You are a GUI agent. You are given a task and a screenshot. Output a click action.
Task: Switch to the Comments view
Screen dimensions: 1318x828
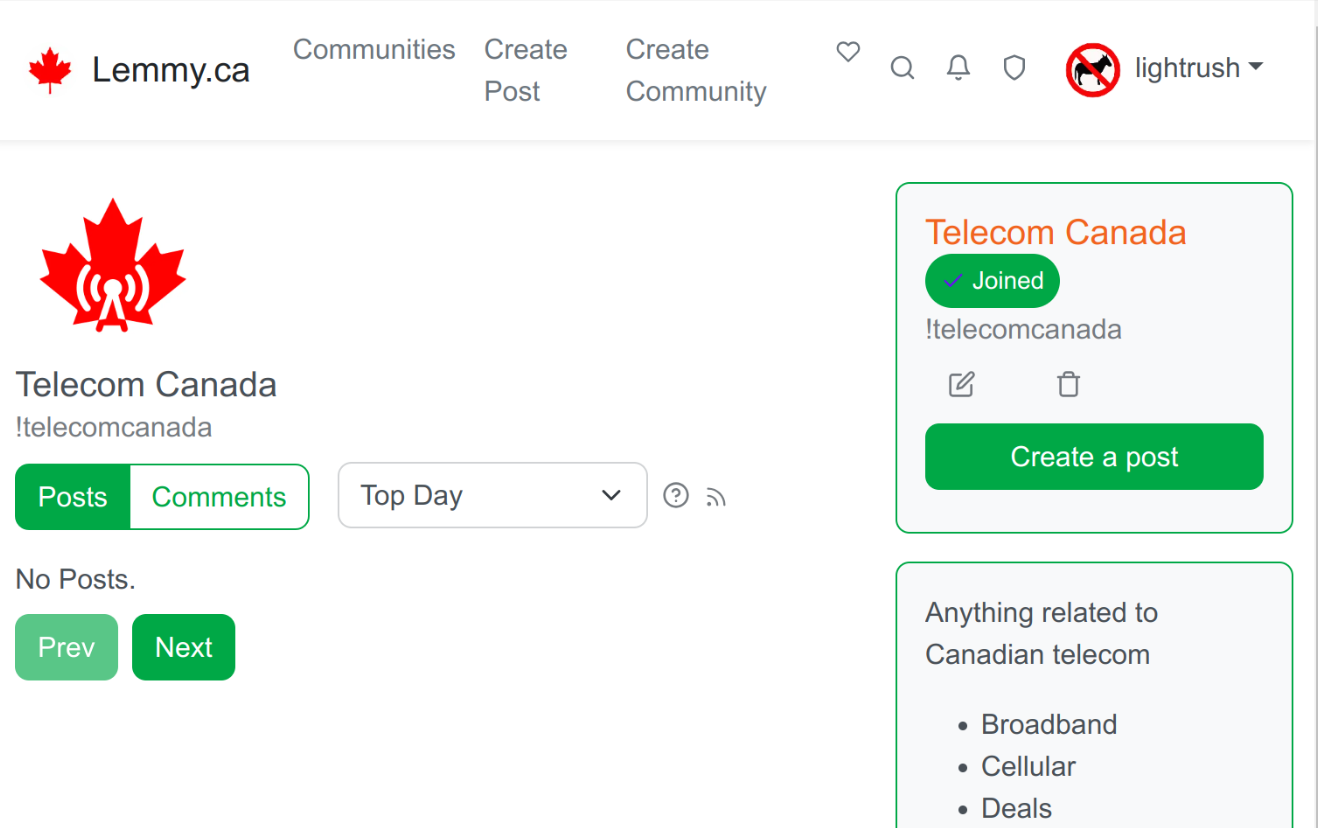click(219, 496)
